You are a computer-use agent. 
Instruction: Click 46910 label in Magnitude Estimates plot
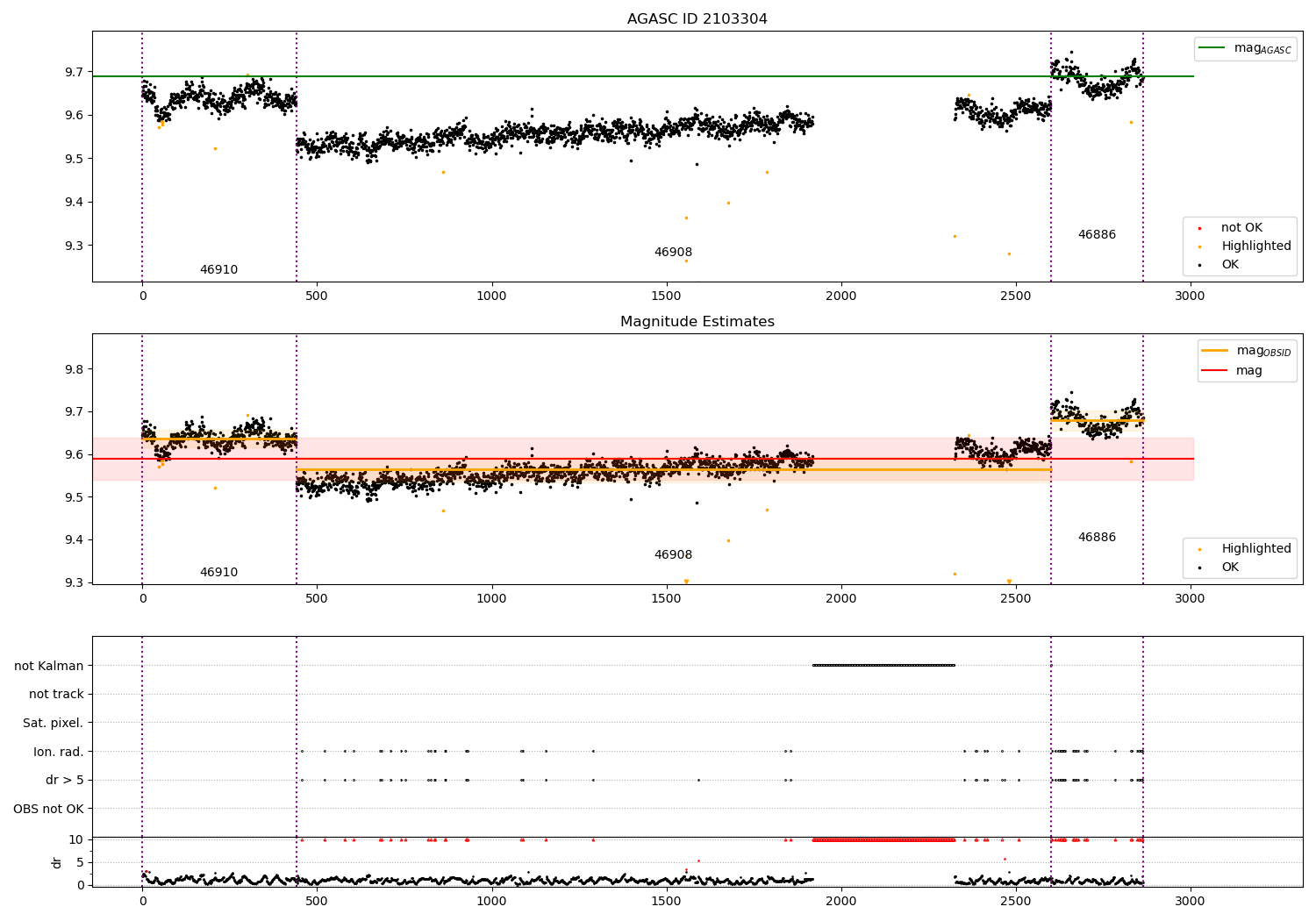pos(218,573)
